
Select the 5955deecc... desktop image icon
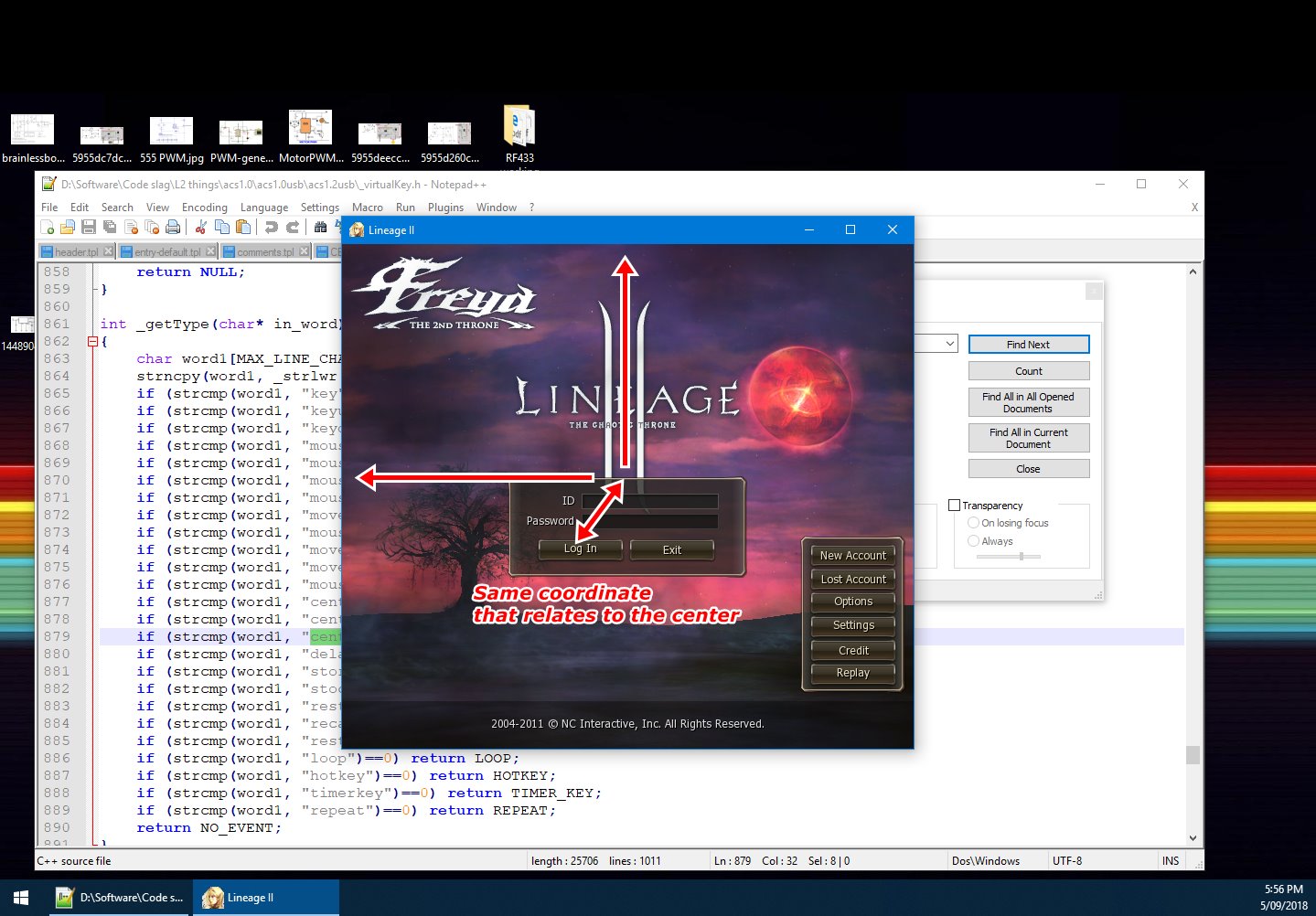point(380,141)
